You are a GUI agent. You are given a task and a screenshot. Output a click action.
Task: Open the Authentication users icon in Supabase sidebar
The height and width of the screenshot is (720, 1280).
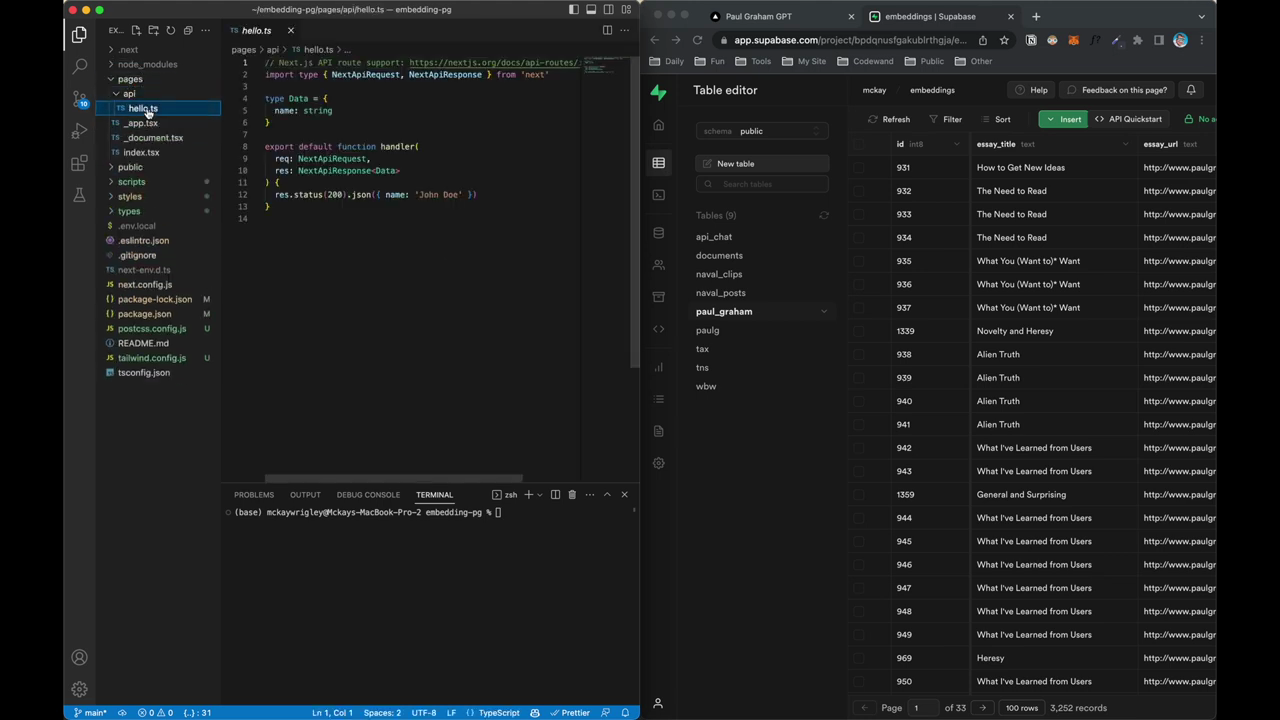pos(658,265)
